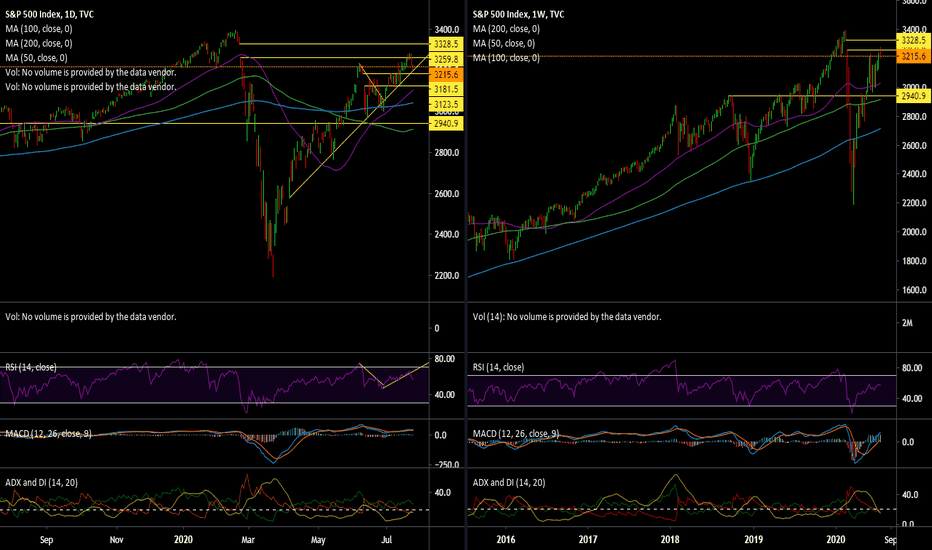Click the RSI (14, close) legend on daily chart

[31, 367]
